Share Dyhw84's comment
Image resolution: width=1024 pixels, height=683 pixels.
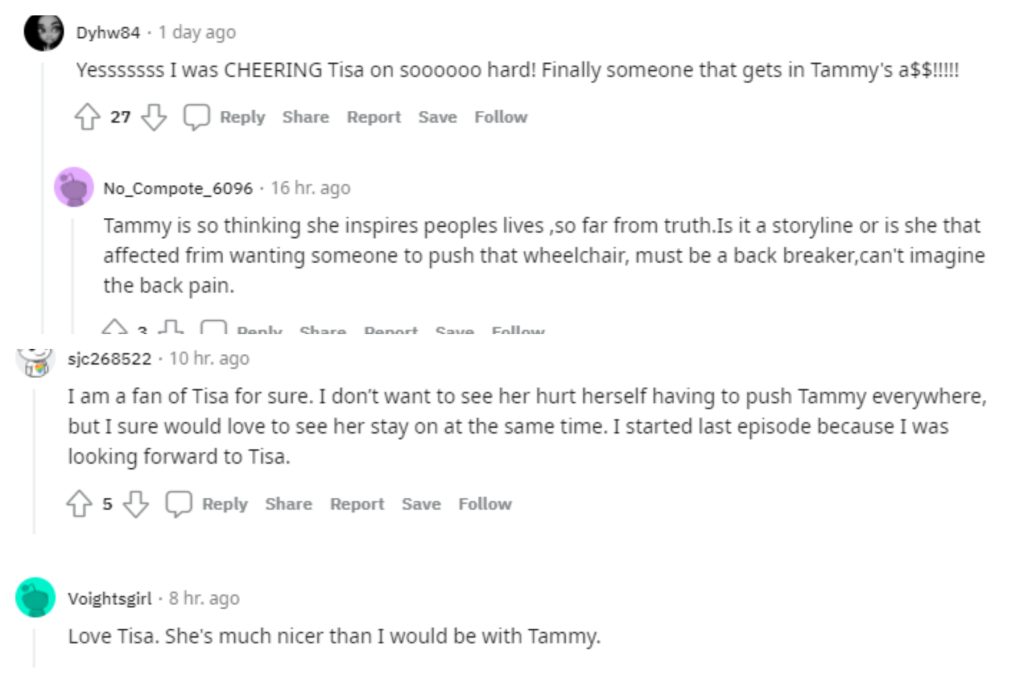point(305,117)
